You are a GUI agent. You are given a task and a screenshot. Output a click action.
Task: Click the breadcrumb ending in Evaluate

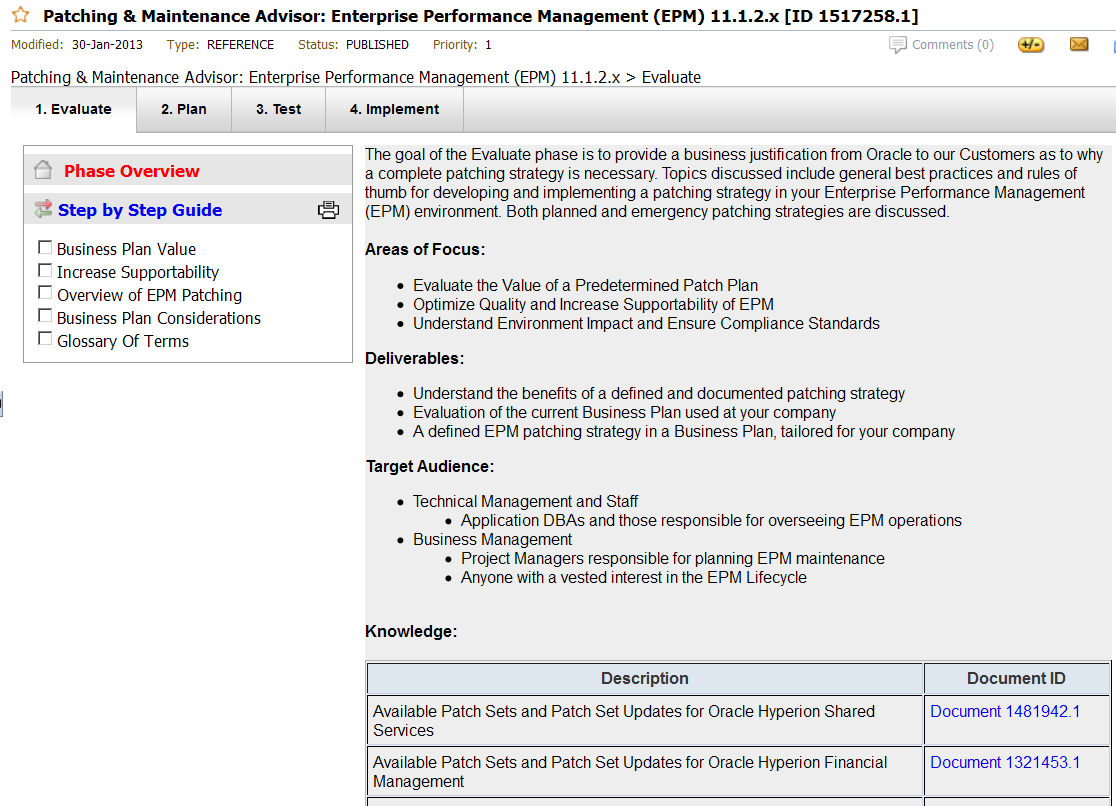356,77
